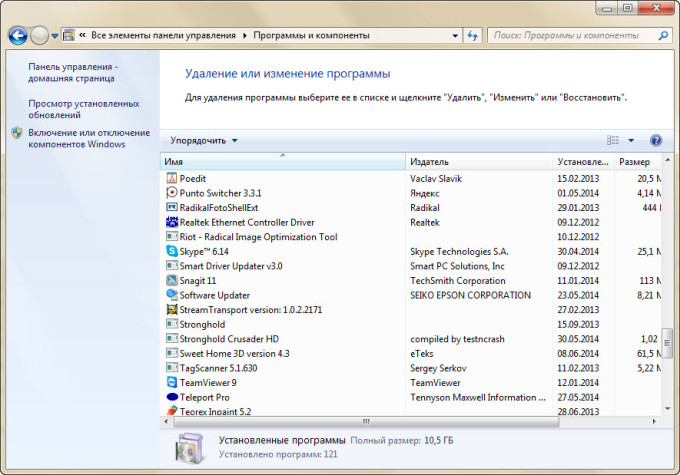This screenshot has height=475, width=680.
Task: Open the recent pages dropdown arrow
Action: (x=55, y=36)
